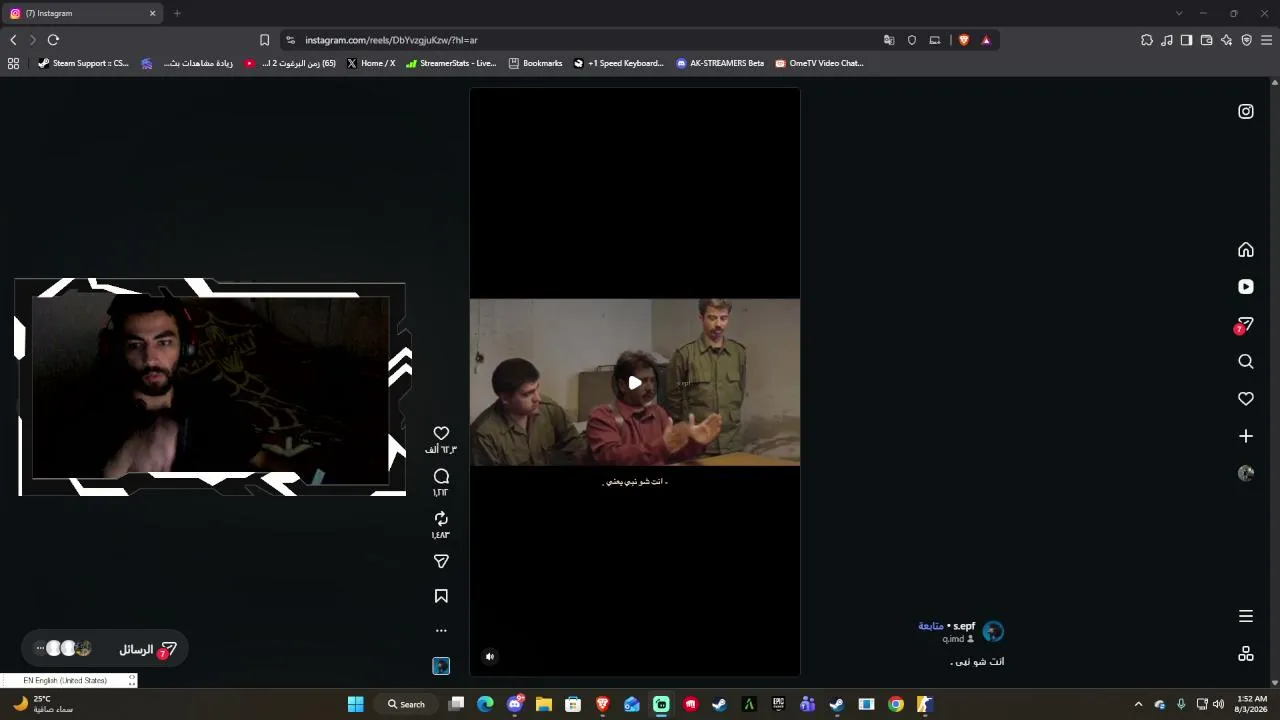
Task: Open the +1 Speed Keyboard bookmark
Action: (x=618, y=63)
